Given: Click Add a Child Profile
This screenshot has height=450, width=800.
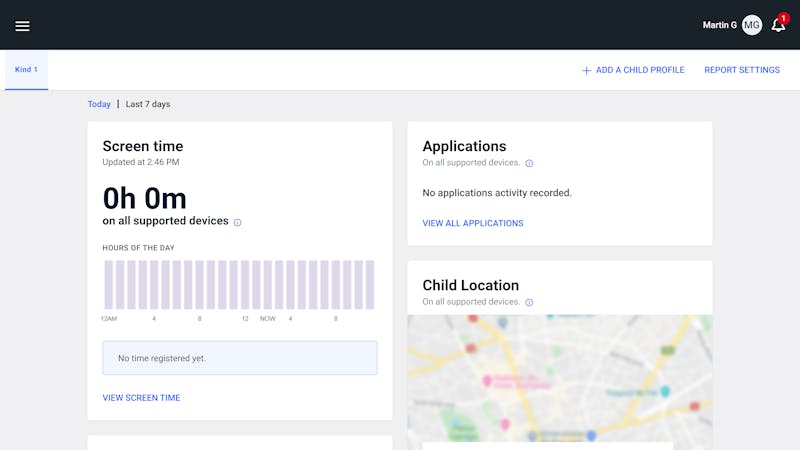Looking at the screenshot, I should (640, 70).
